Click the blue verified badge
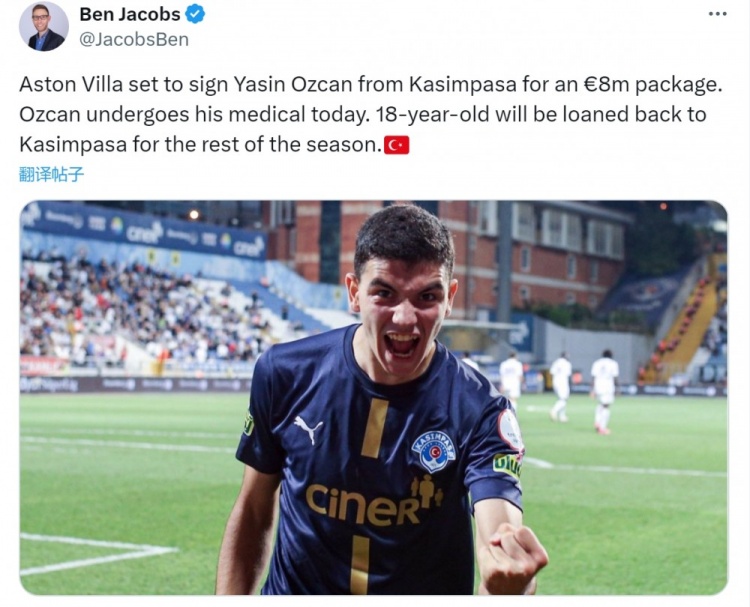750x607 pixels. 195,14
